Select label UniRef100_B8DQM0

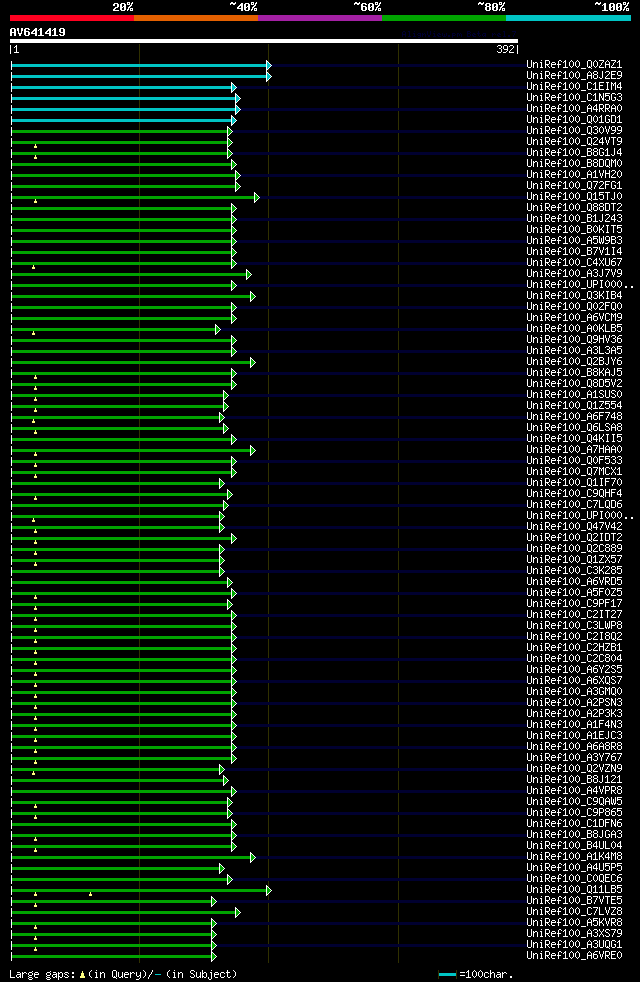[574, 164]
